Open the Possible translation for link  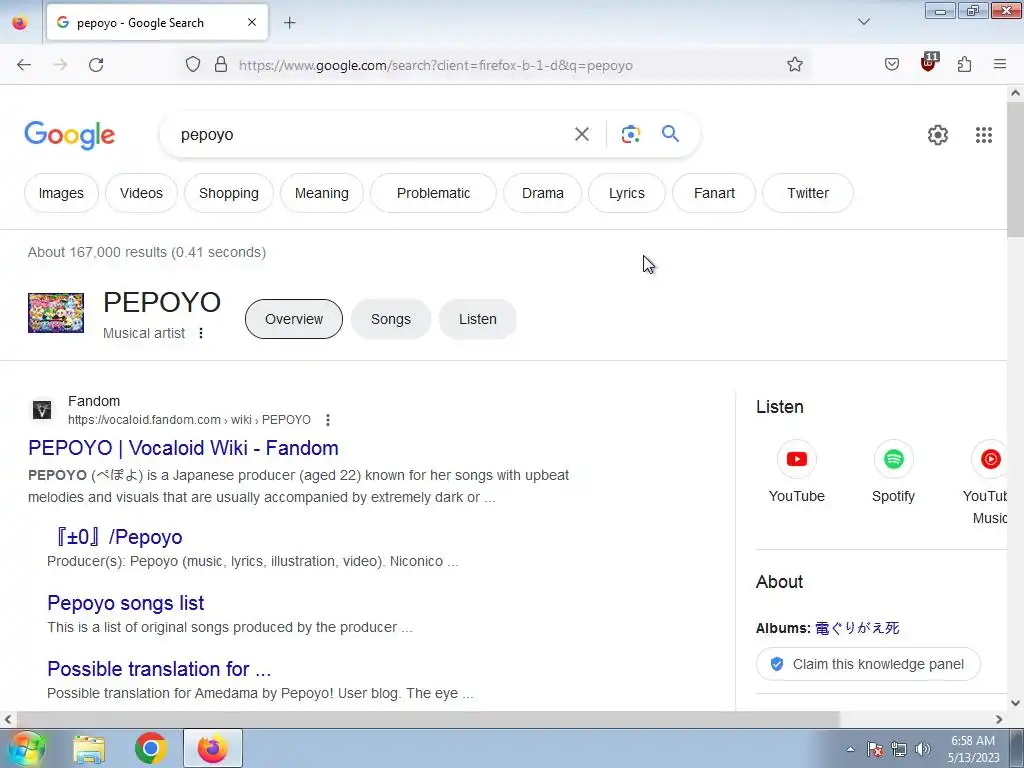coord(159,669)
